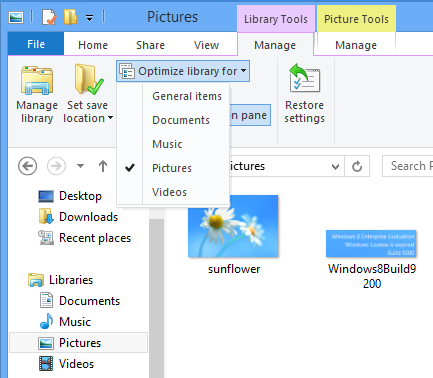The height and width of the screenshot is (378, 433).
Task: Switch to the Home ribbon tab
Action: point(93,45)
